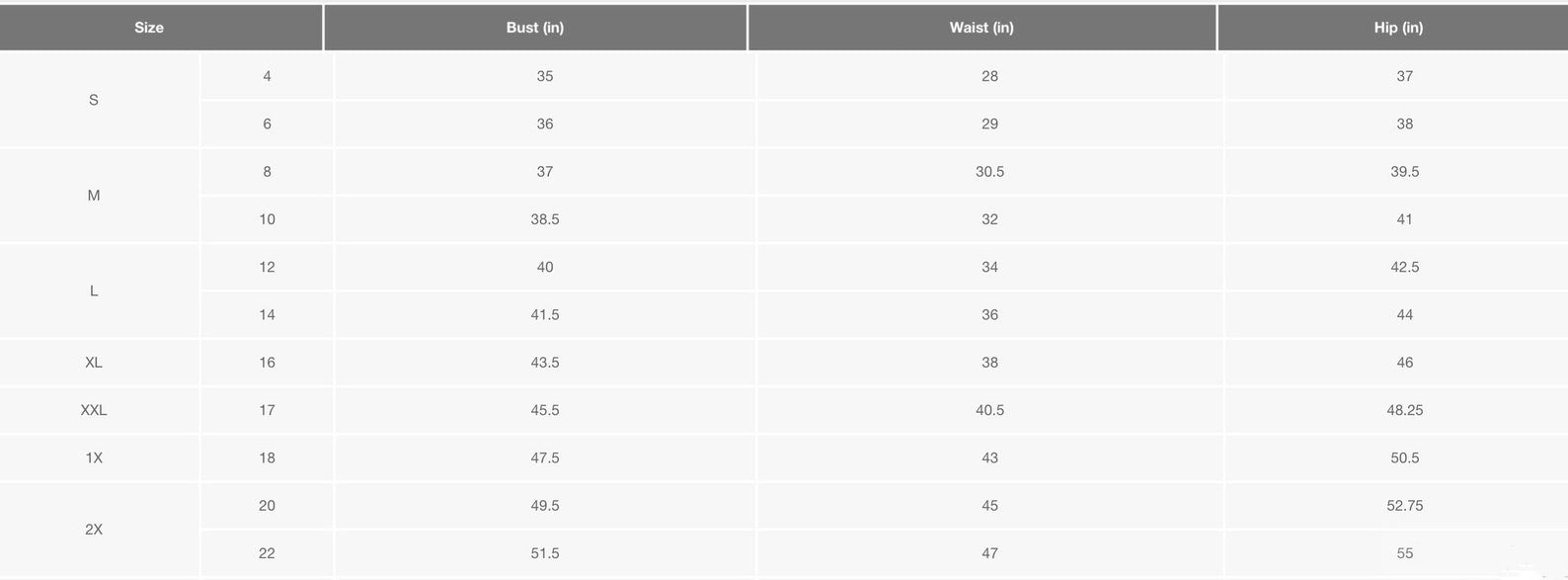This screenshot has height=580, width=1568.
Task: Select the S size label cell
Action: click(94, 100)
